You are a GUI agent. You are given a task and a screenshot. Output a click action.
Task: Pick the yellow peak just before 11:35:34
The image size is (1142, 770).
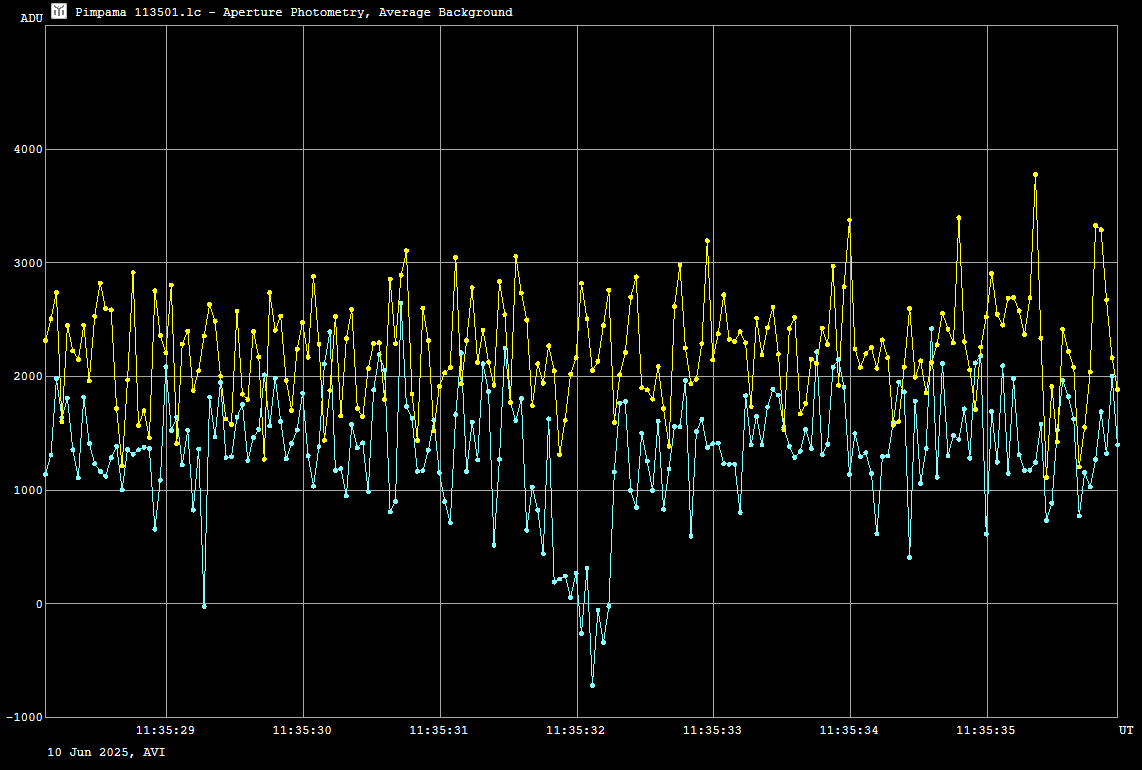(849, 220)
